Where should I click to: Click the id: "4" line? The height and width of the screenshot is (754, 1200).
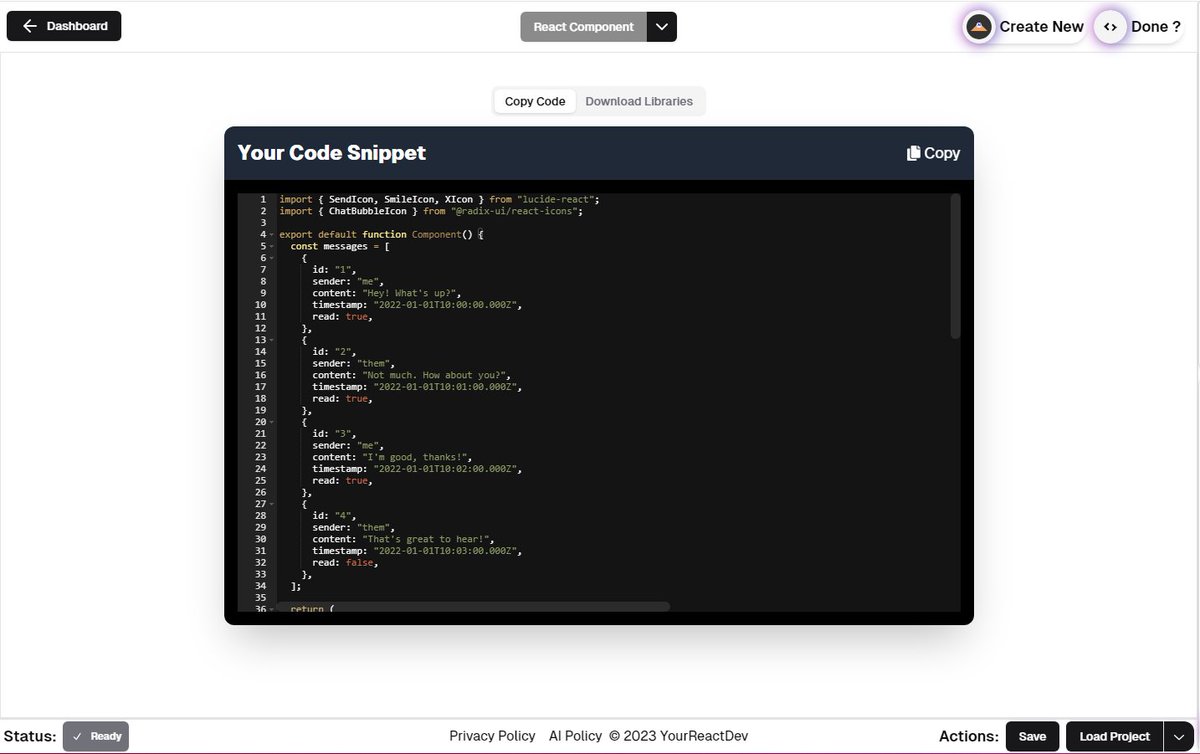click(x=335, y=516)
